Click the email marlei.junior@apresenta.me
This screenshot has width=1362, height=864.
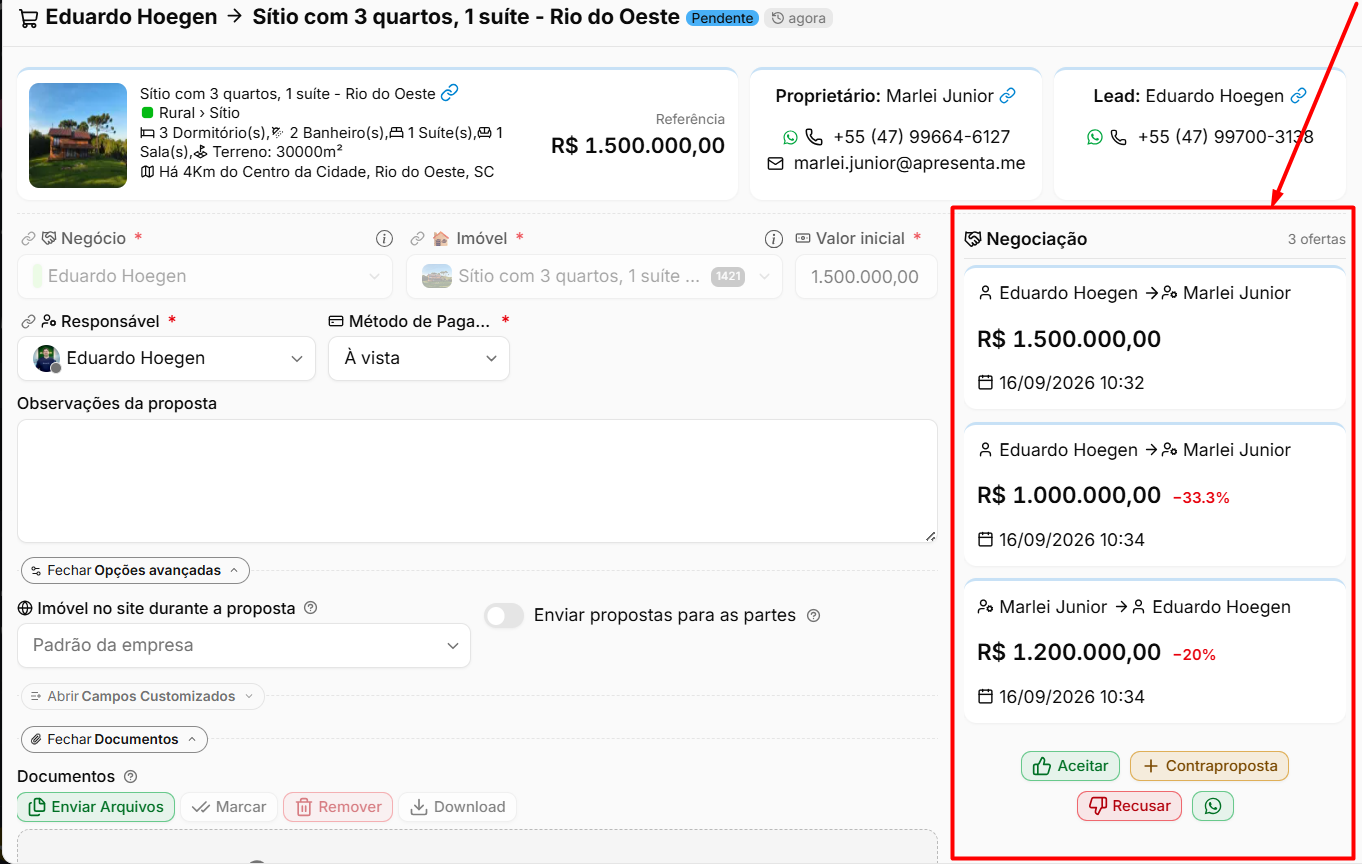910,163
